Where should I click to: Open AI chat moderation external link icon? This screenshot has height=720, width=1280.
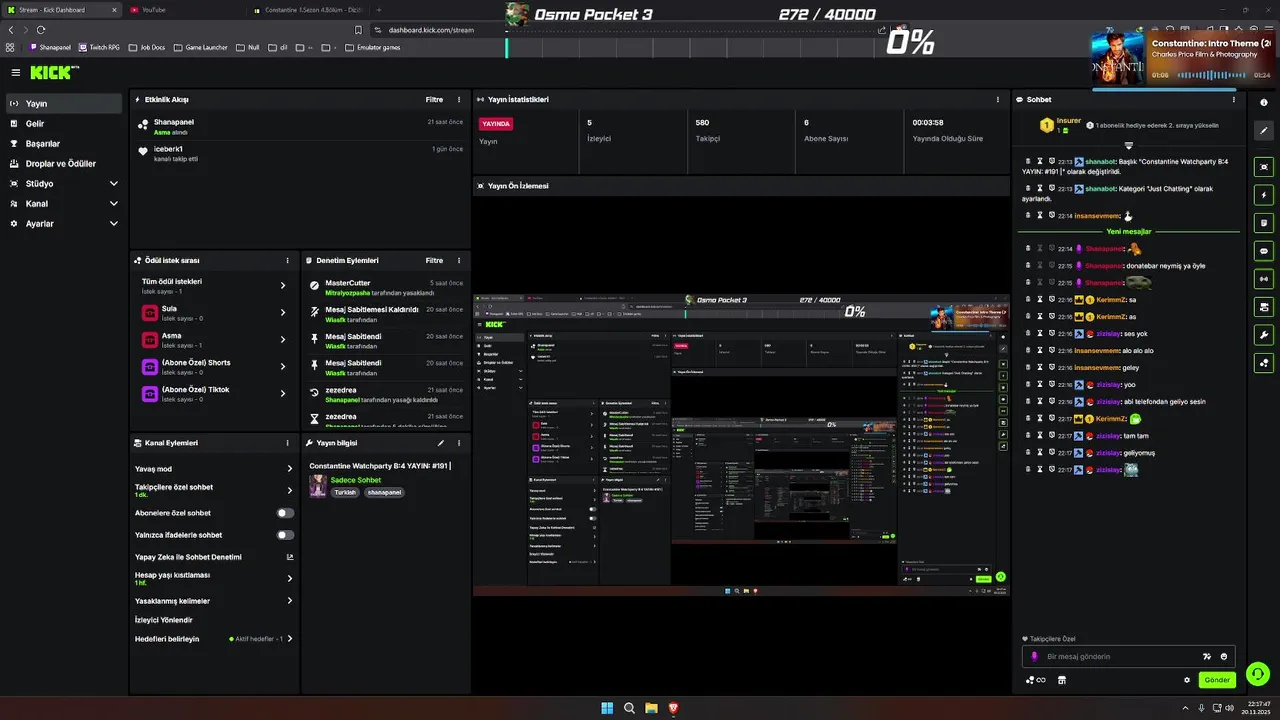[x=290, y=557]
